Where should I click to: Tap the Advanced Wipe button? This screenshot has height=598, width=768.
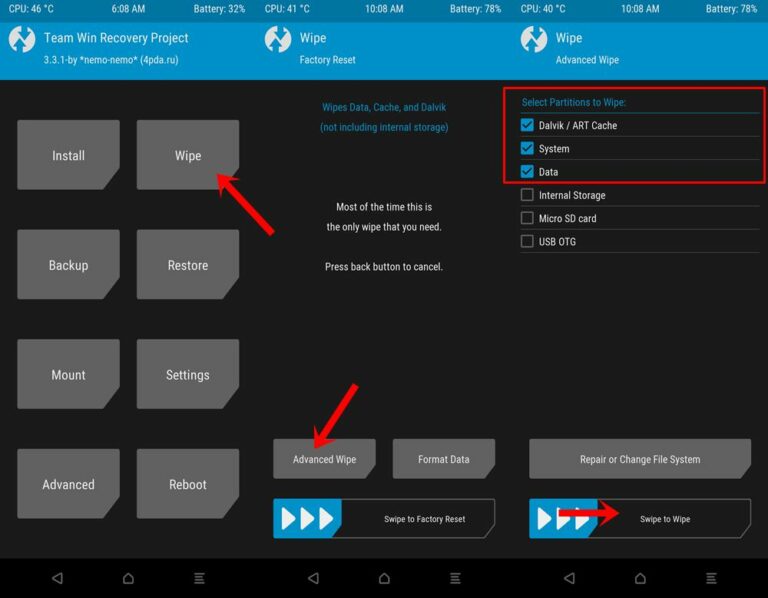[324, 459]
